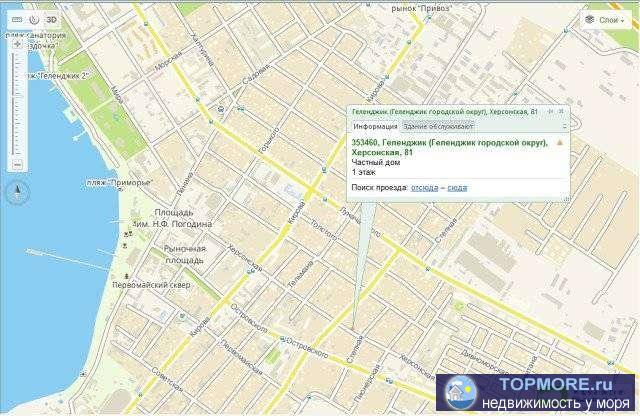The image size is (640, 416).
Task: Build a route via the отсюда link
Action: point(424,188)
